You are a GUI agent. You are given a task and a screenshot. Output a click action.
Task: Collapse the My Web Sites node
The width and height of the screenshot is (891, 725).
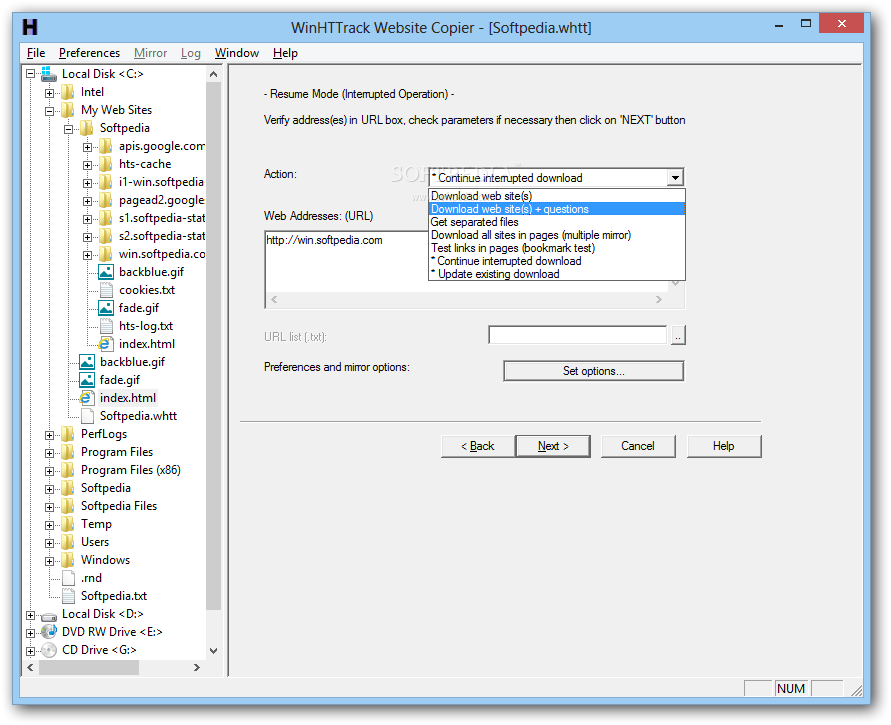tap(49, 111)
